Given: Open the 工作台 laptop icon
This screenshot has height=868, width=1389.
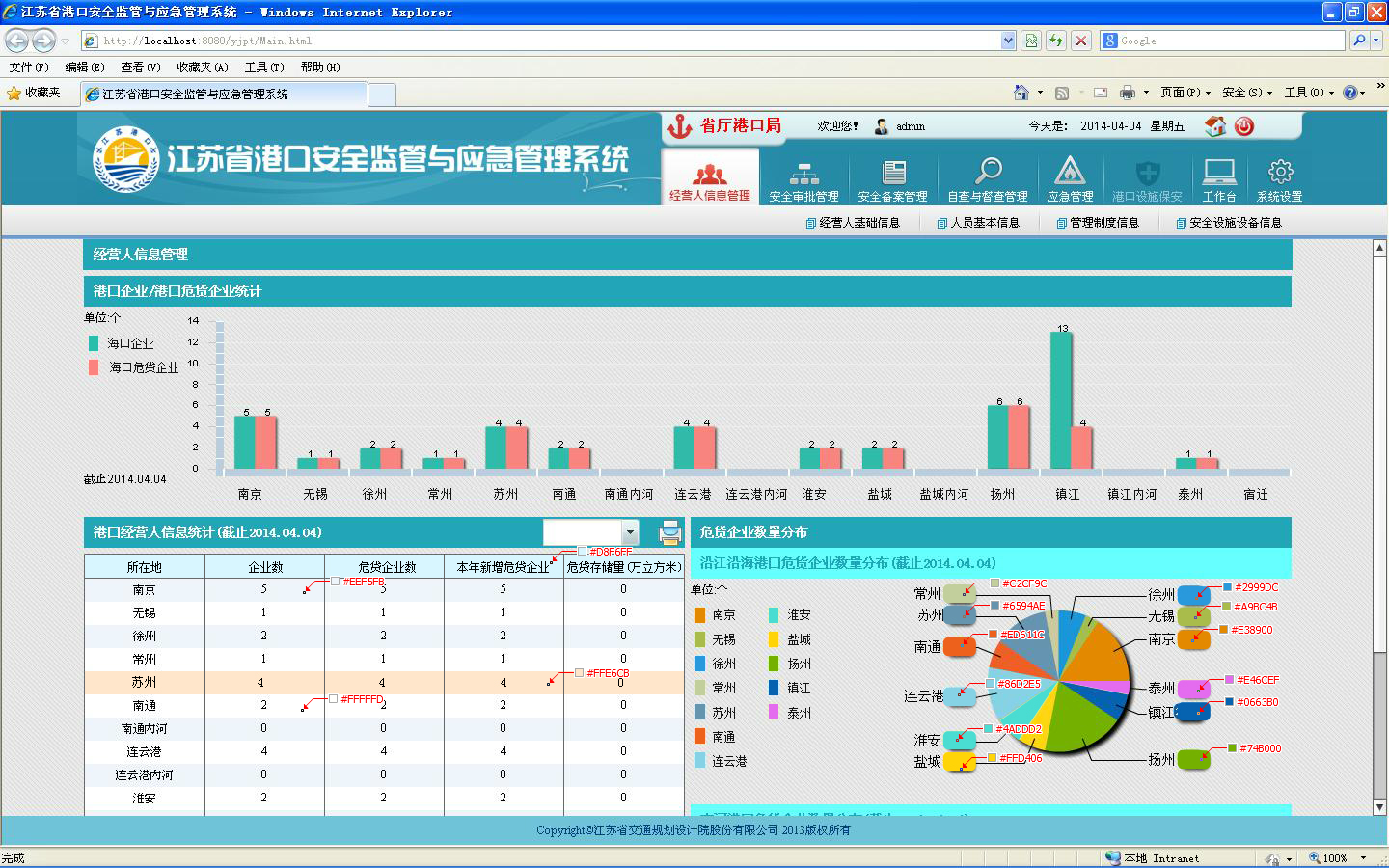Looking at the screenshot, I should pyautogui.click(x=1219, y=174).
